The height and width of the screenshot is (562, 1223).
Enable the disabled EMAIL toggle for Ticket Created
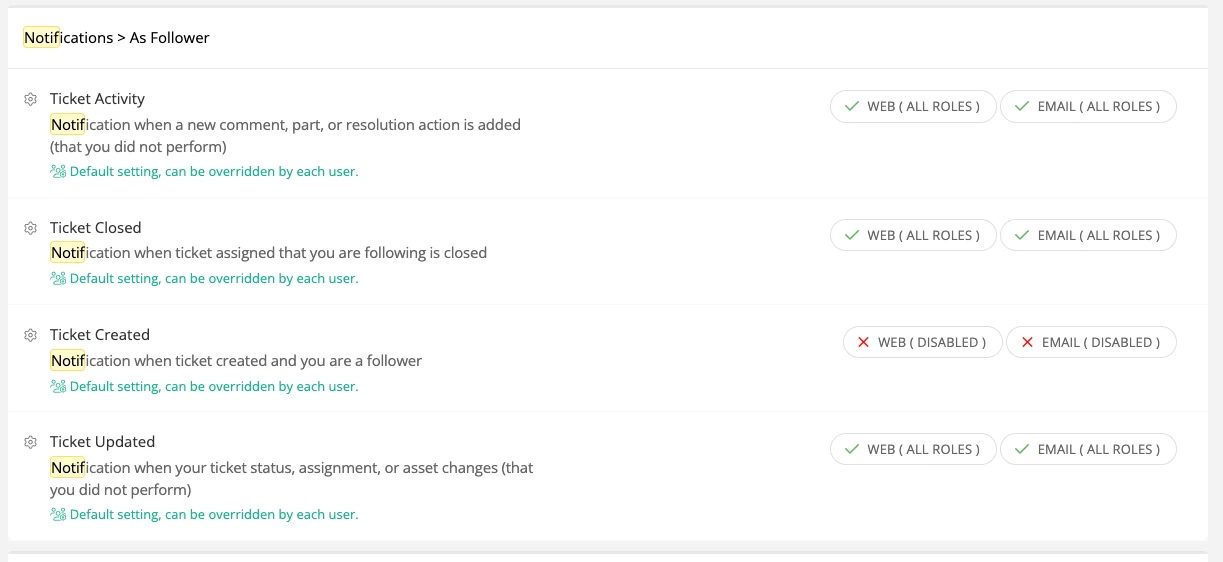tap(1090, 343)
